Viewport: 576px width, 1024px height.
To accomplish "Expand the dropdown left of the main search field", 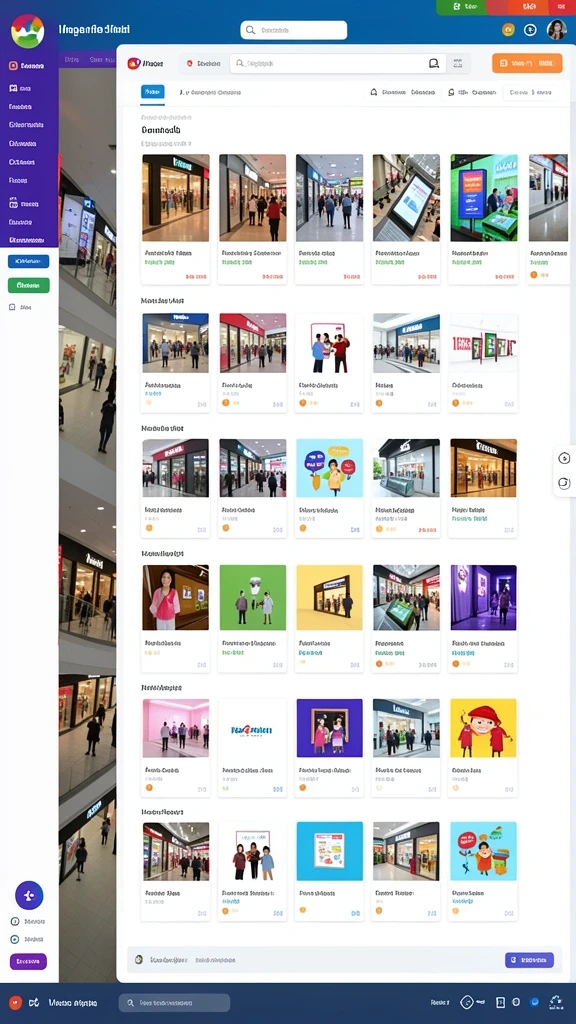I will coord(203,63).
